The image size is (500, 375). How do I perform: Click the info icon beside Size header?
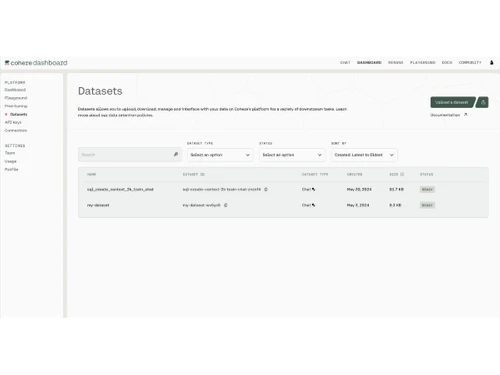click(x=402, y=174)
